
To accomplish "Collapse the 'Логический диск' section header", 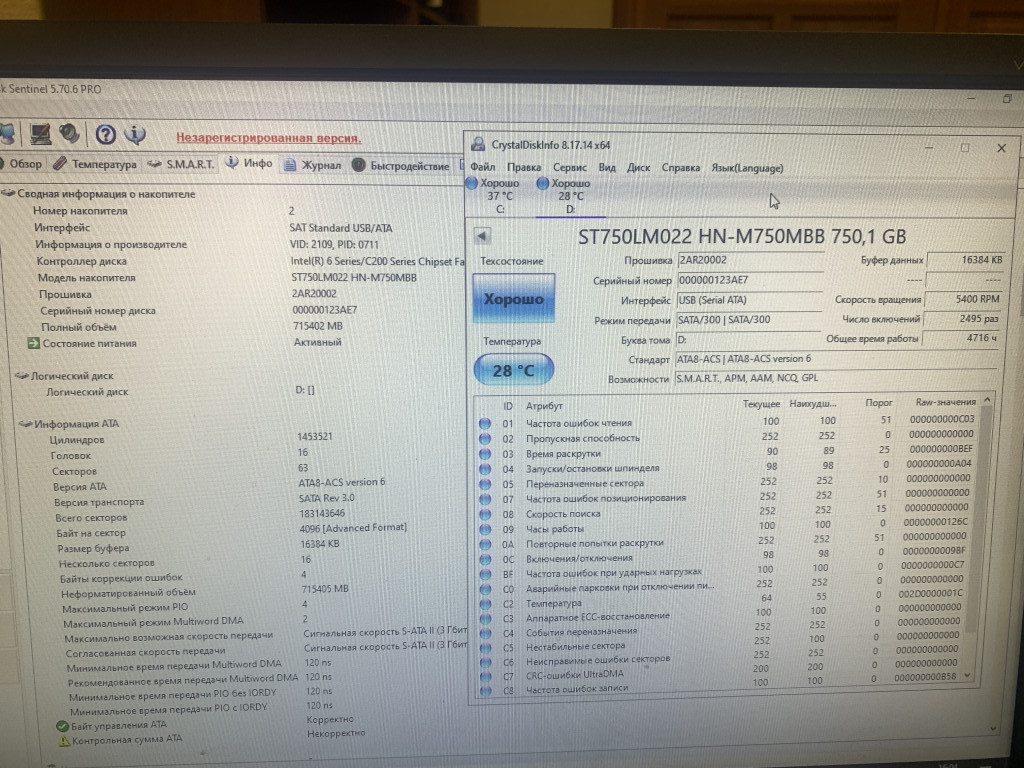I will (22, 376).
